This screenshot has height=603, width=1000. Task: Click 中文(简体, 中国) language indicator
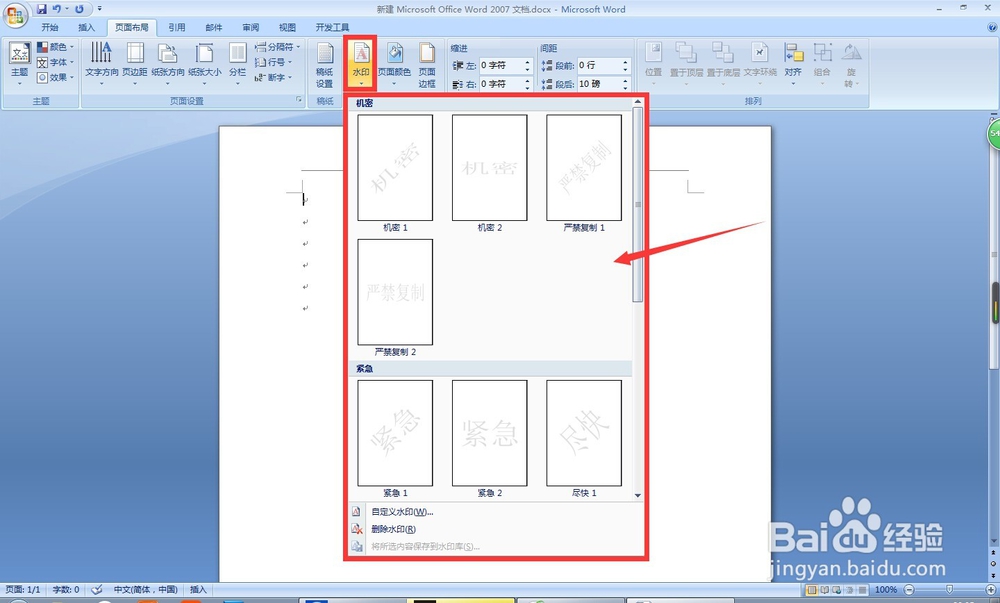[145, 590]
